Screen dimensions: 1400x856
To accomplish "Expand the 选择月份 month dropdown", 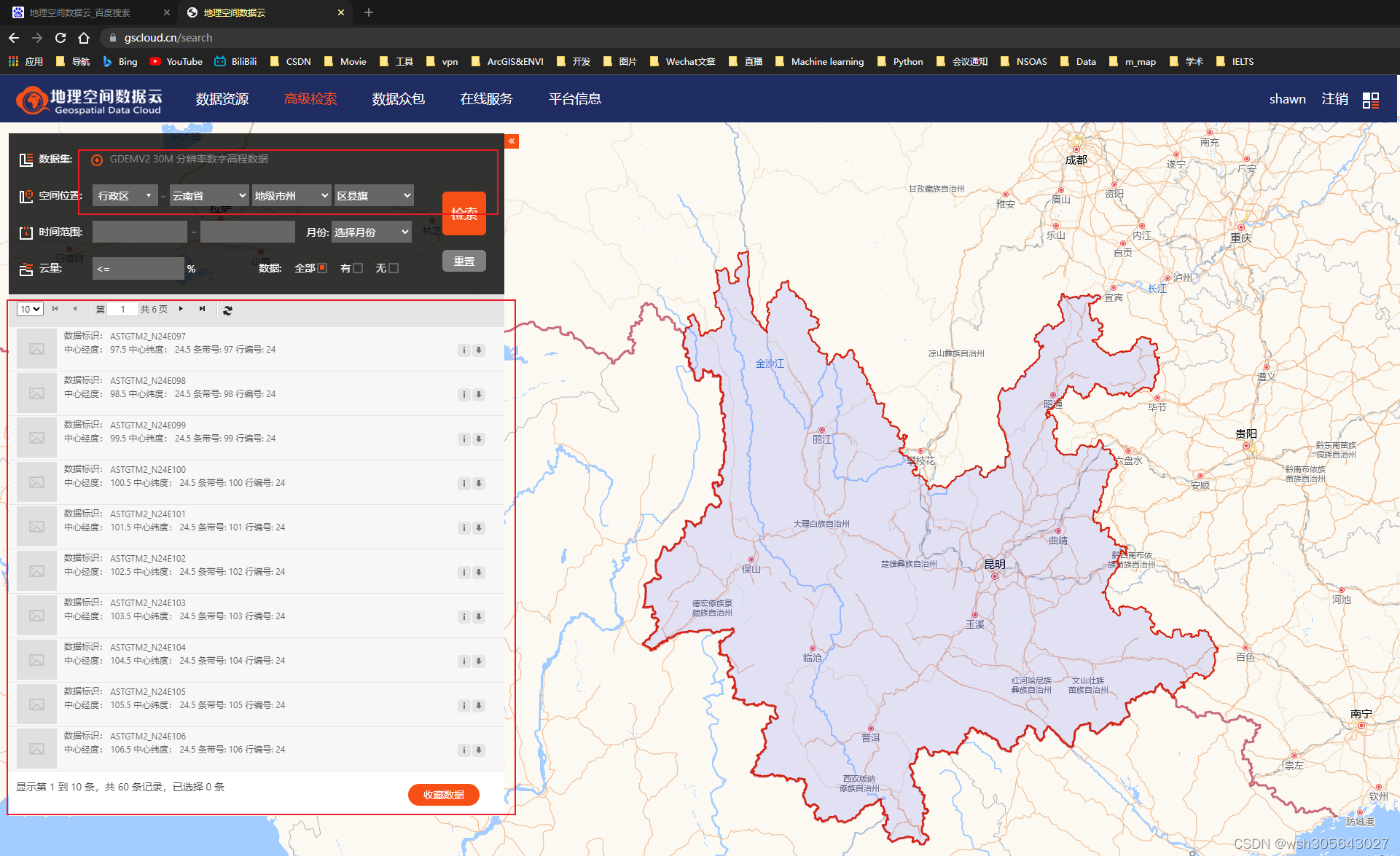I will pyautogui.click(x=372, y=232).
